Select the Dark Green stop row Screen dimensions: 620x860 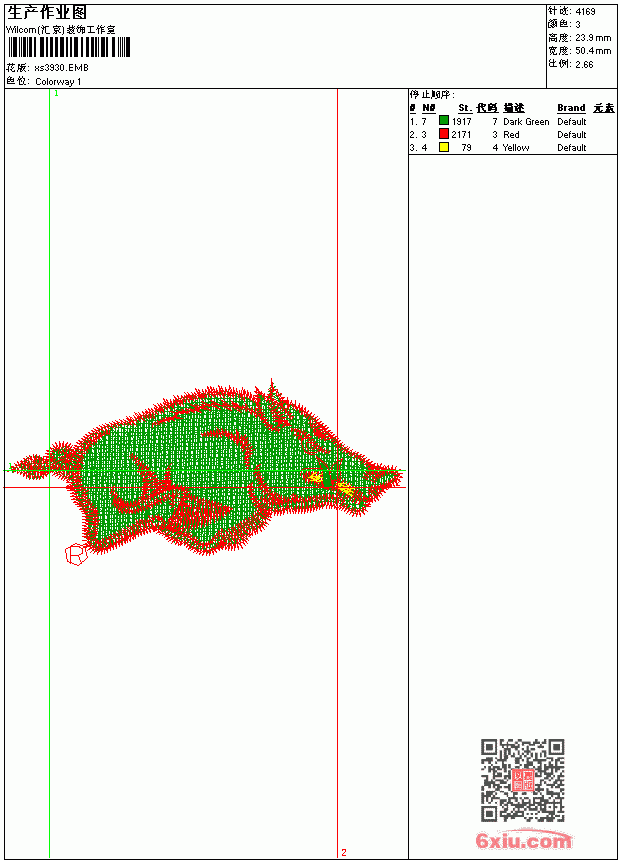[x=512, y=121]
